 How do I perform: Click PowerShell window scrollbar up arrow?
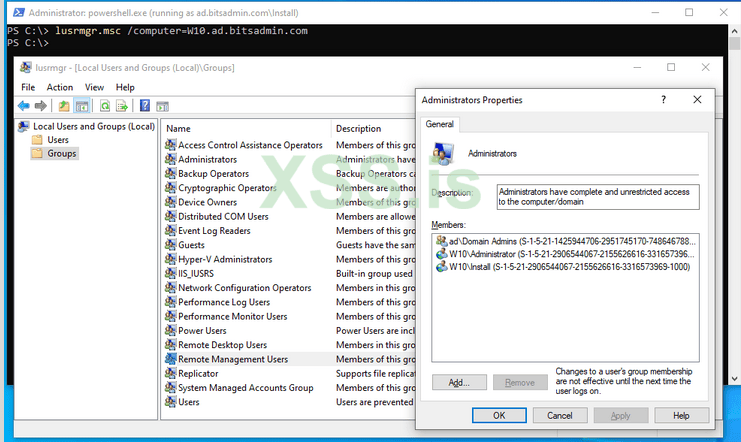pyautogui.click(x=734, y=31)
